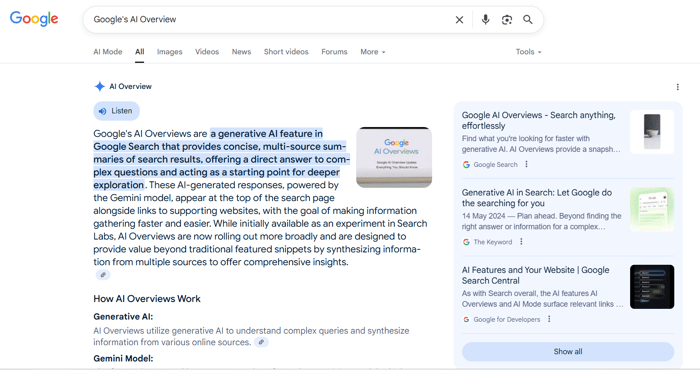Click the Gemini Model: subheading
This screenshot has height=370, width=700.
[123, 358]
